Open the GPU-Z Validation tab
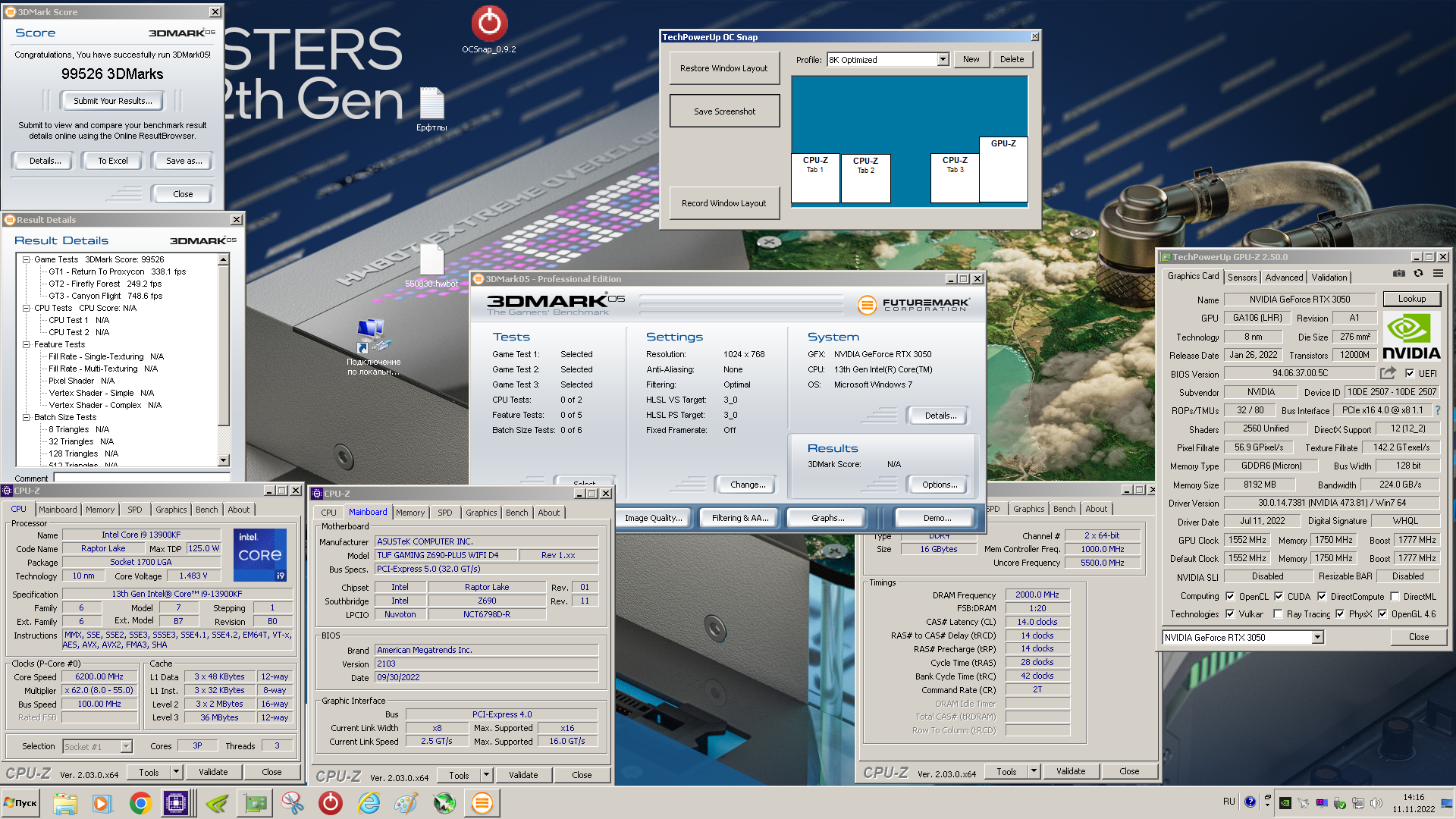The height and width of the screenshot is (819, 1456). coord(1329,278)
